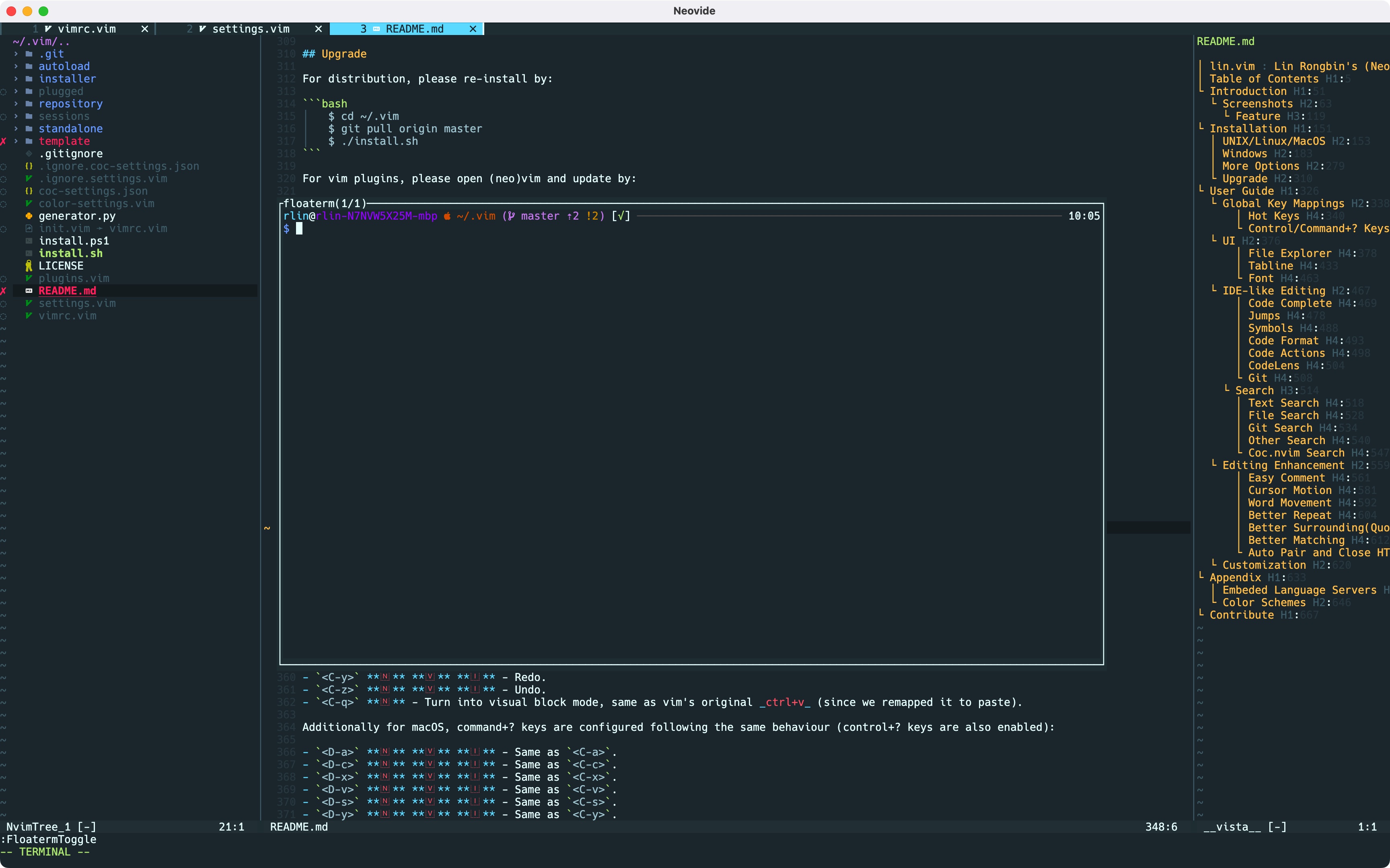Close the README.md tab
Screen dimensions: 1390x868
pos(473,29)
